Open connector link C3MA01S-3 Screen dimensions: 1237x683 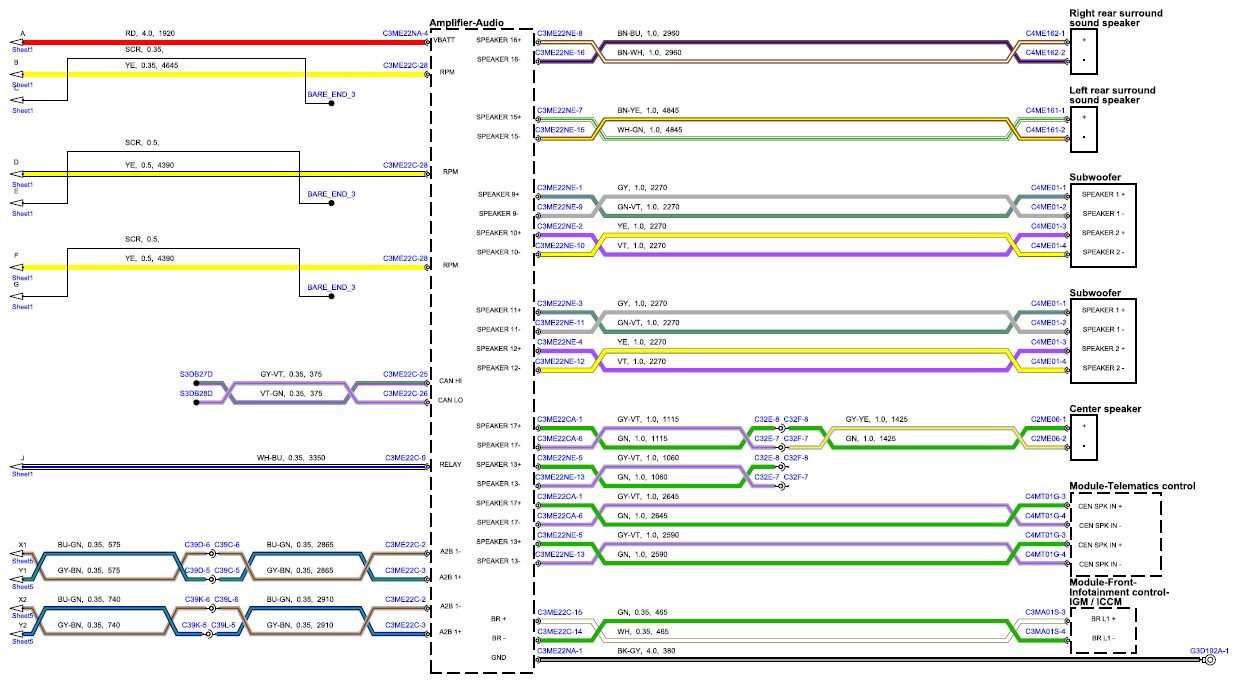click(1045, 612)
